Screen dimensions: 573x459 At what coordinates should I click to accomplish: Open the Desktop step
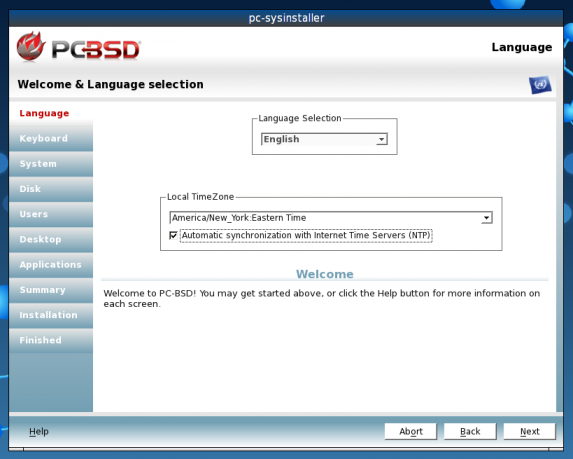(51, 239)
